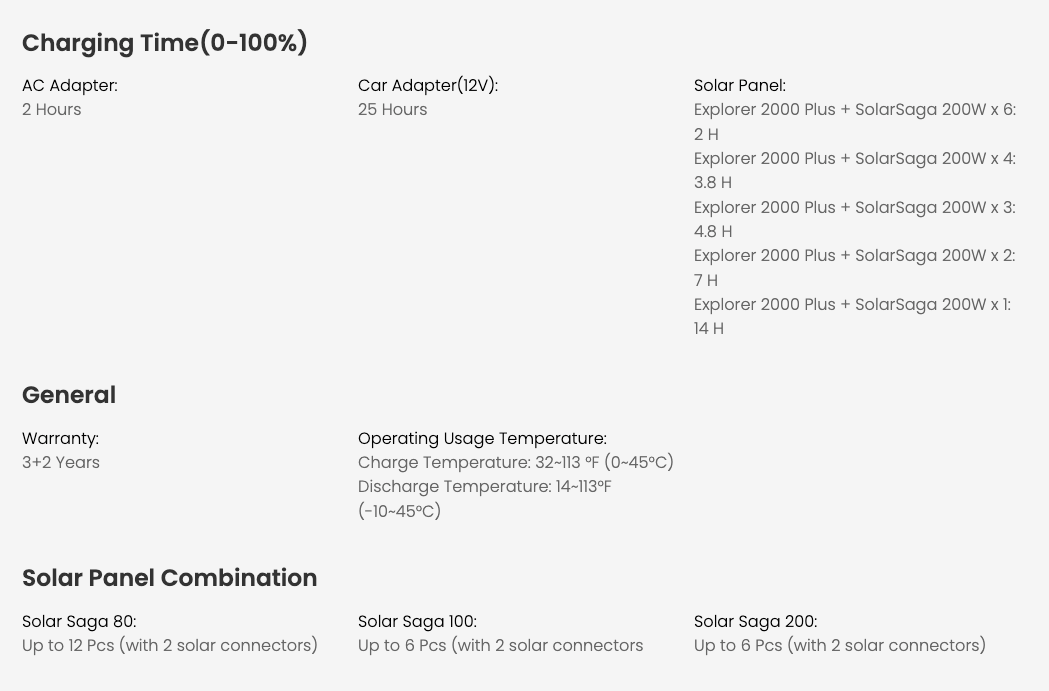Image resolution: width=1049 pixels, height=691 pixels.
Task: Click the 25 Hours charging value
Action: (x=392, y=110)
